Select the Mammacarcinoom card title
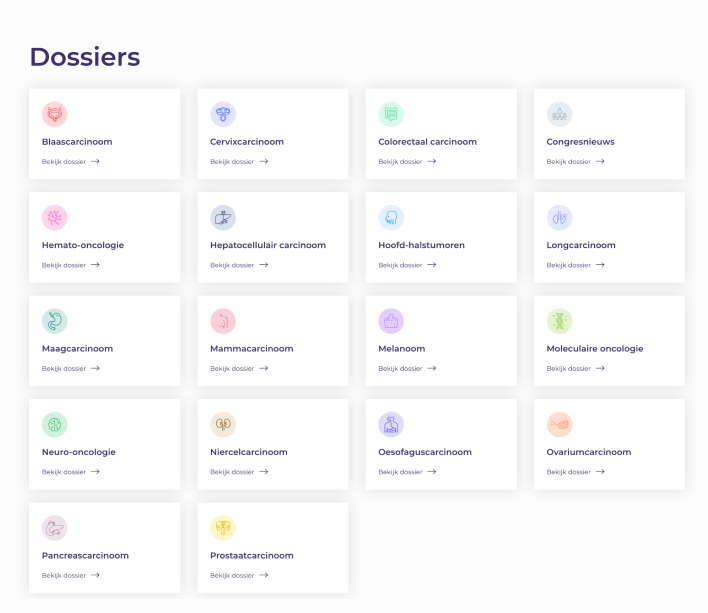Viewport: 708px width, 613px height. pyautogui.click(x=252, y=348)
